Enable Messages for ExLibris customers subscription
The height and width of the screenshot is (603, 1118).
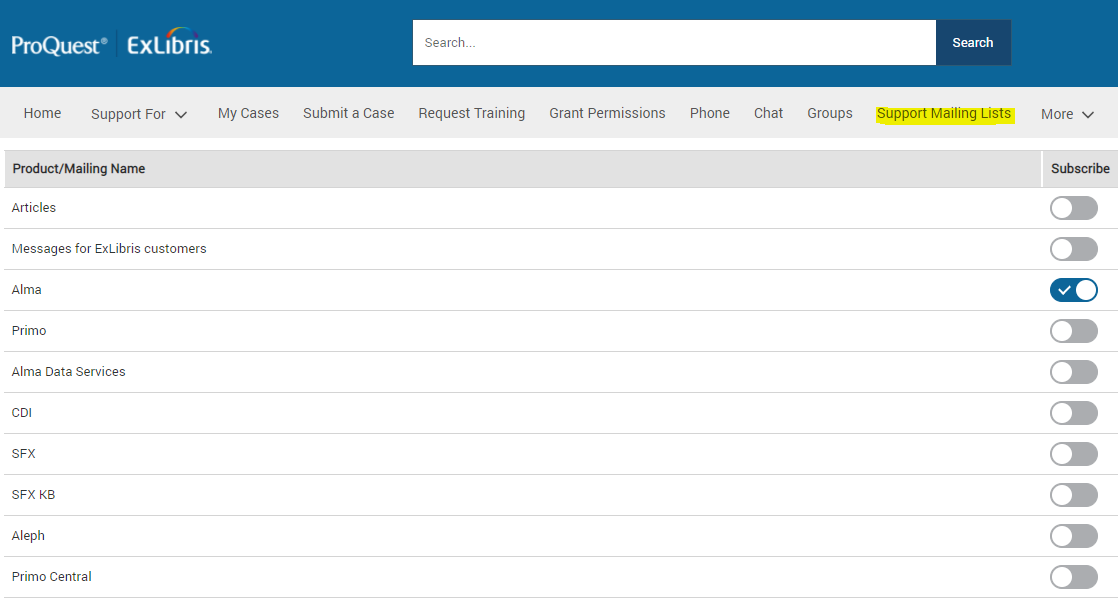1073,249
